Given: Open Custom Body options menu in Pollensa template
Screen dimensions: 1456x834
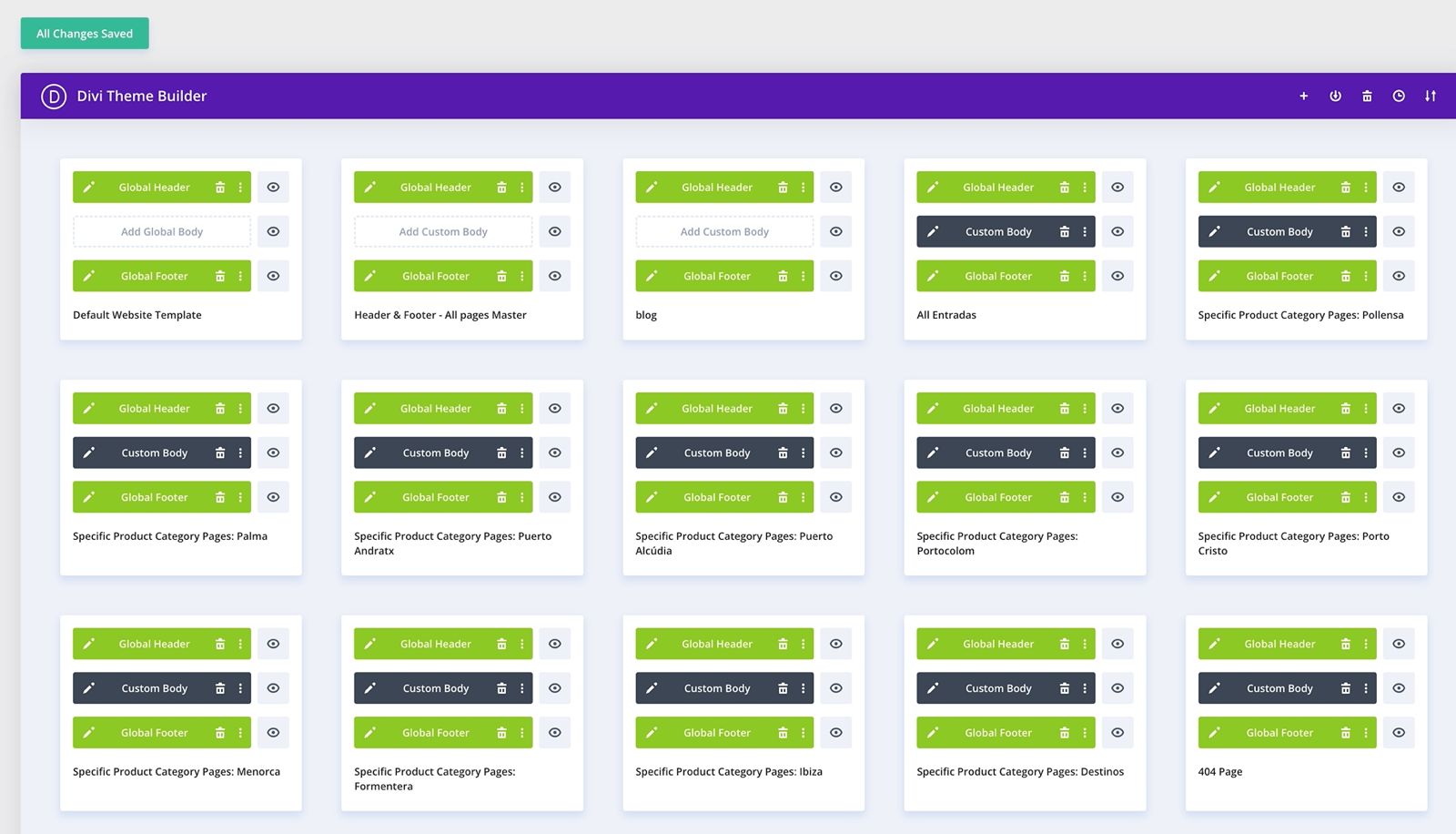Looking at the screenshot, I should [1366, 231].
